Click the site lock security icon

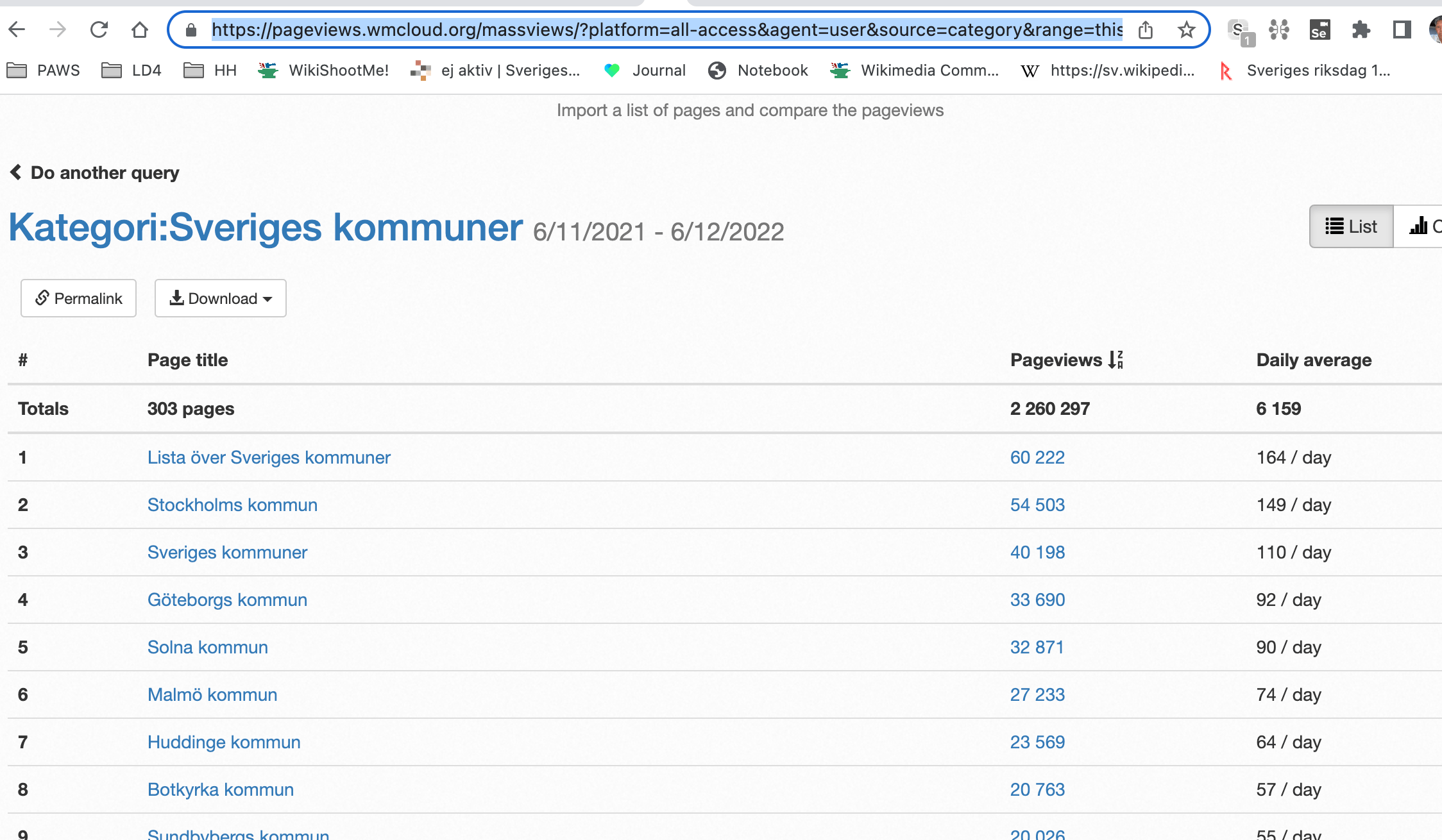click(191, 29)
